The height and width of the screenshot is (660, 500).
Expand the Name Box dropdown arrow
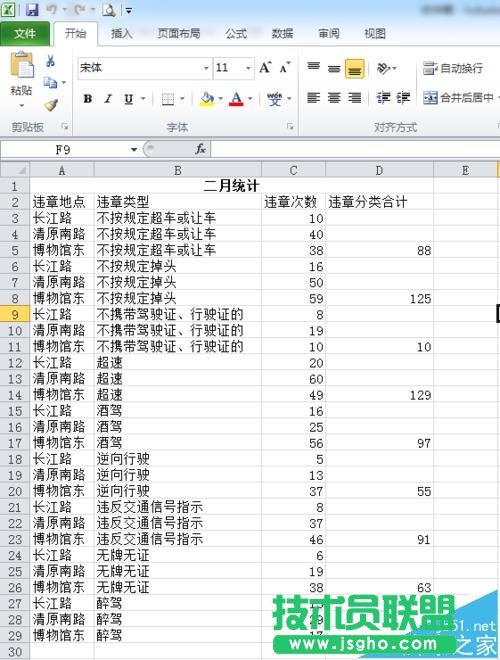pyautogui.click(x=134, y=149)
